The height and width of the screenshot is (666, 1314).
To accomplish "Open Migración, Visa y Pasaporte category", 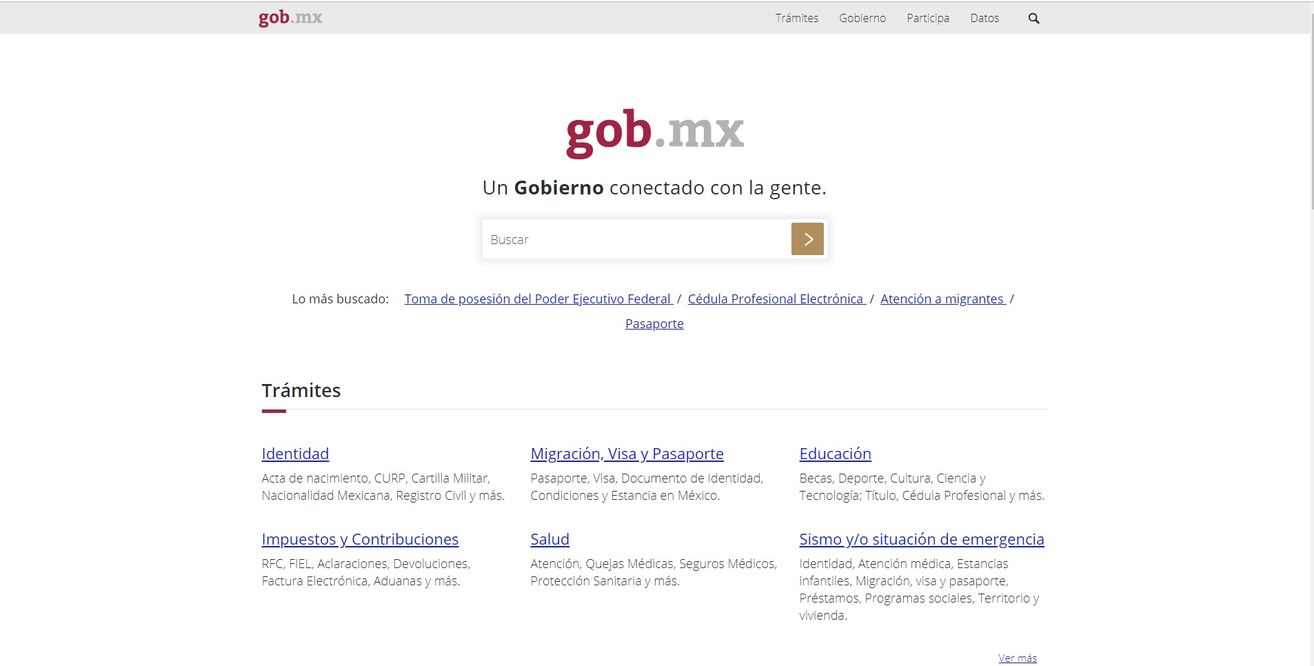I will 627,454.
